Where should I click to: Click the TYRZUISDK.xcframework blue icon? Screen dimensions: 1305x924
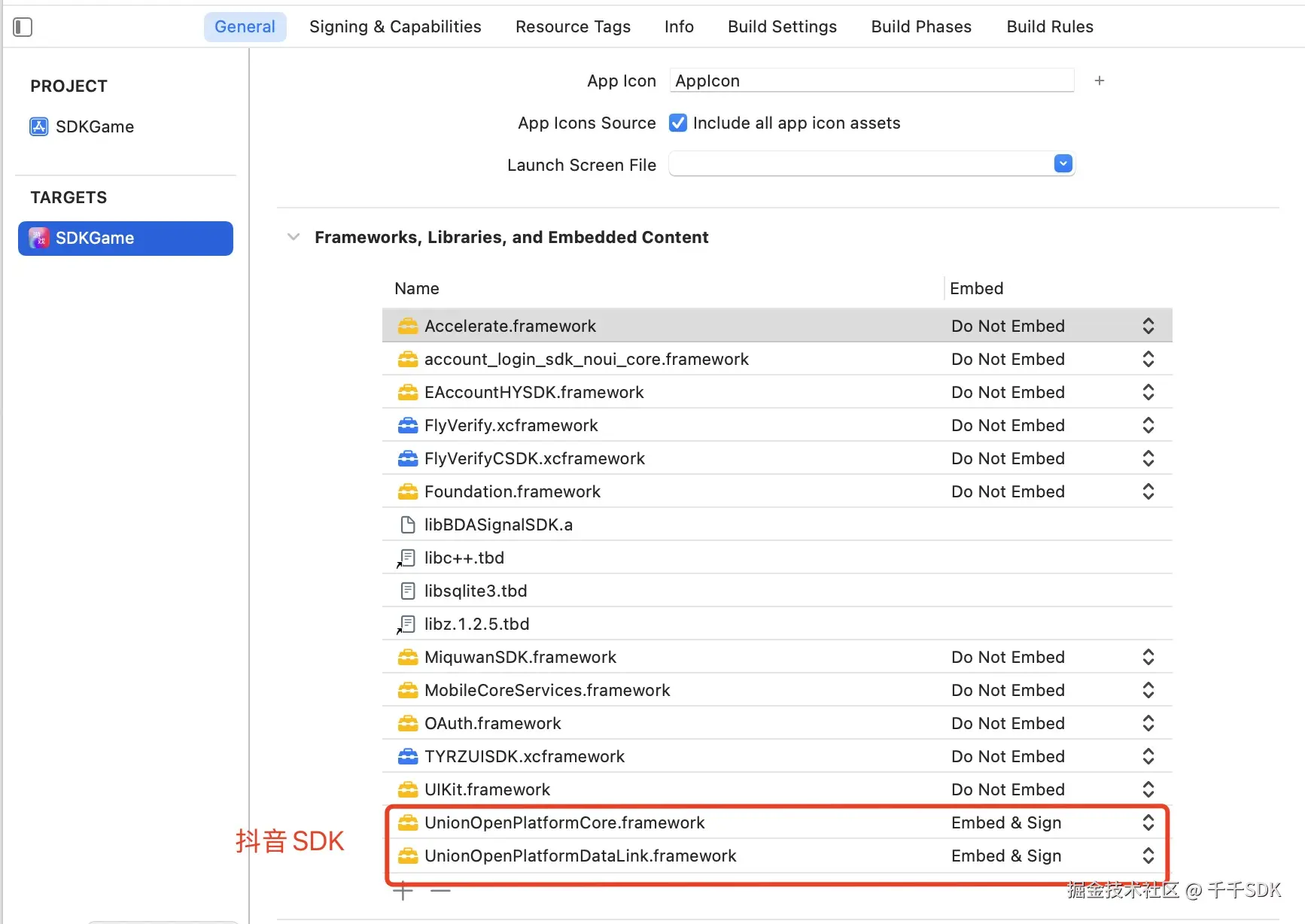pos(408,756)
